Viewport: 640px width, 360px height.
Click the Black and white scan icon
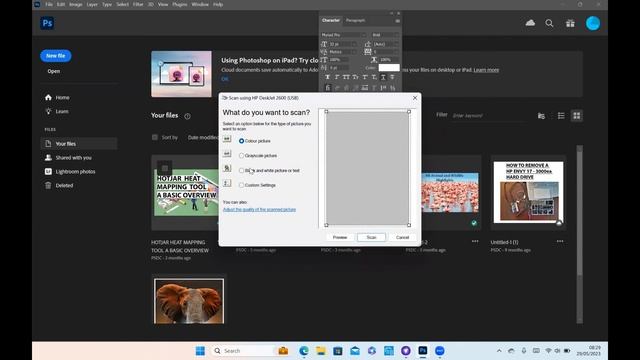point(227,168)
